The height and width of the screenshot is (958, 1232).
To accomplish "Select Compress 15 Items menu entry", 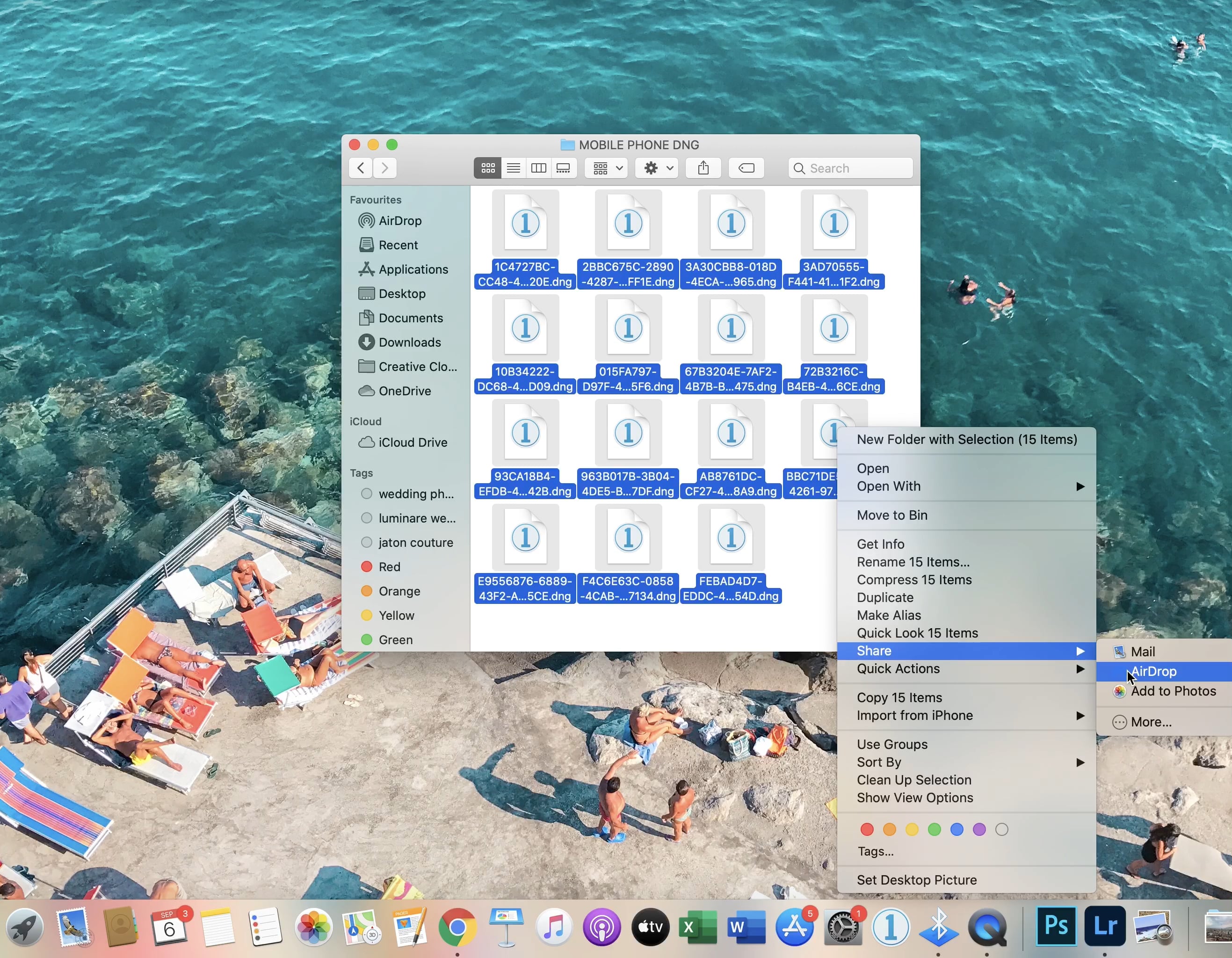I will [914, 580].
